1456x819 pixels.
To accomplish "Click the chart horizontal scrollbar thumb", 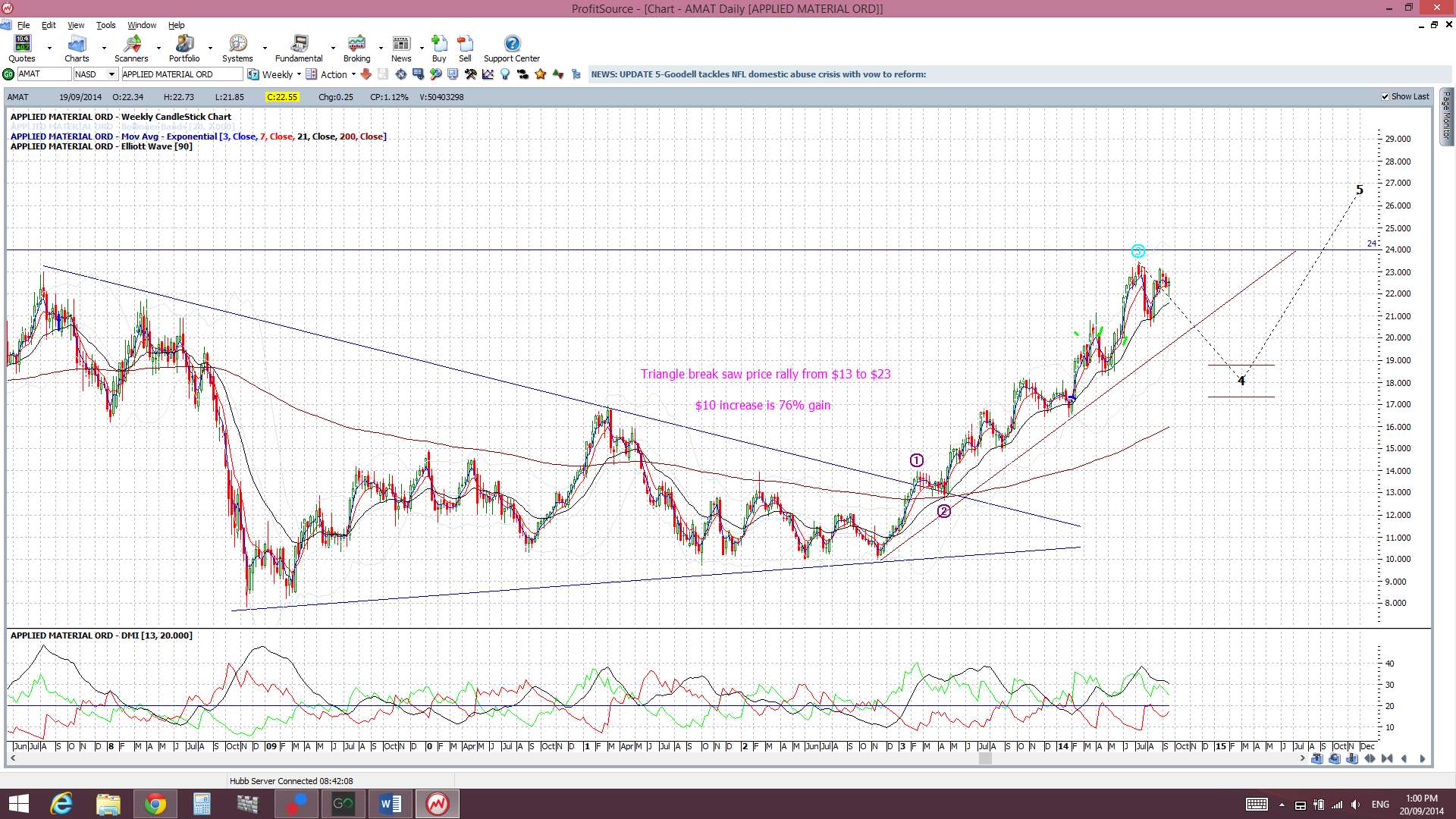I will [985, 758].
